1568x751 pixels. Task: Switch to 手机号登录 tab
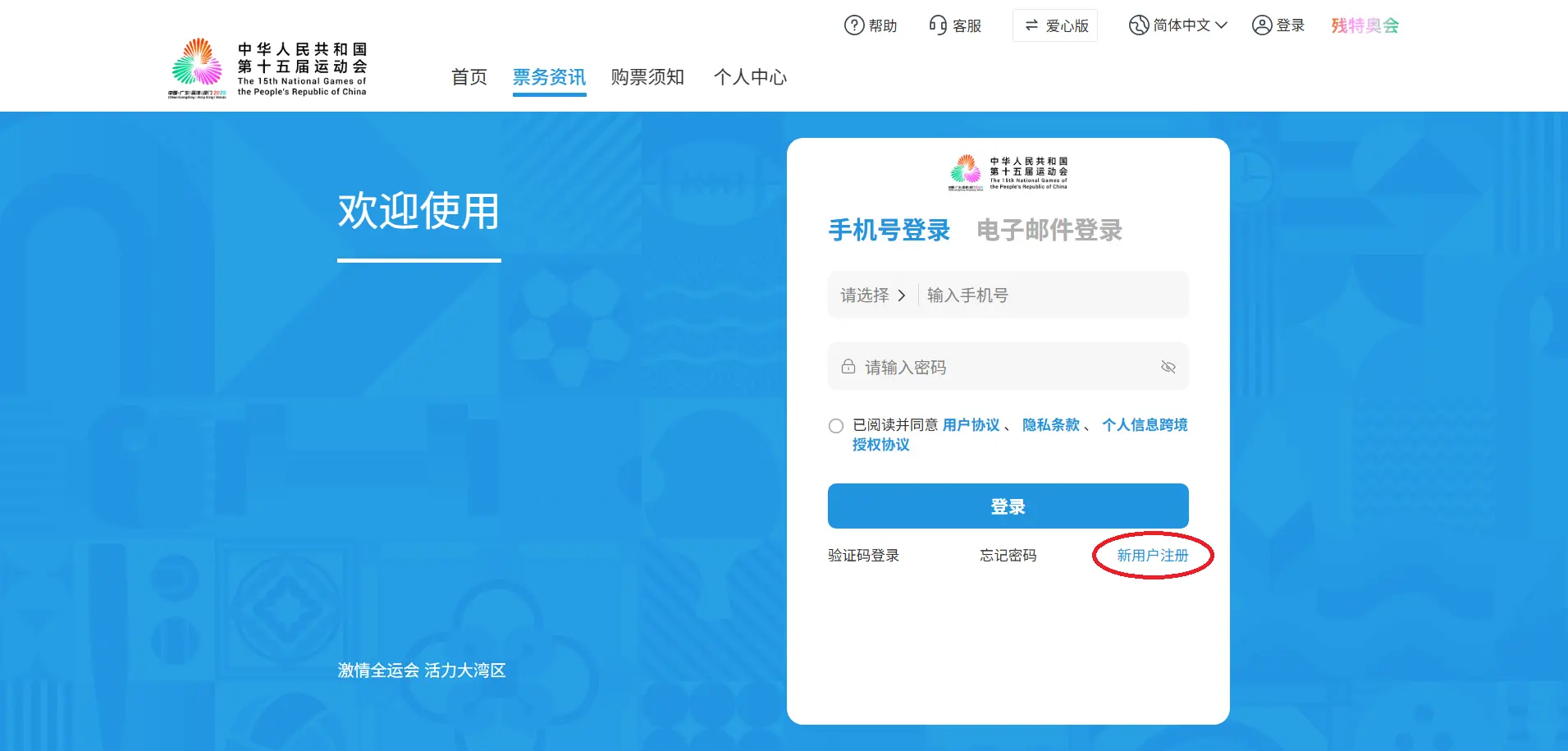tap(889, 231)
